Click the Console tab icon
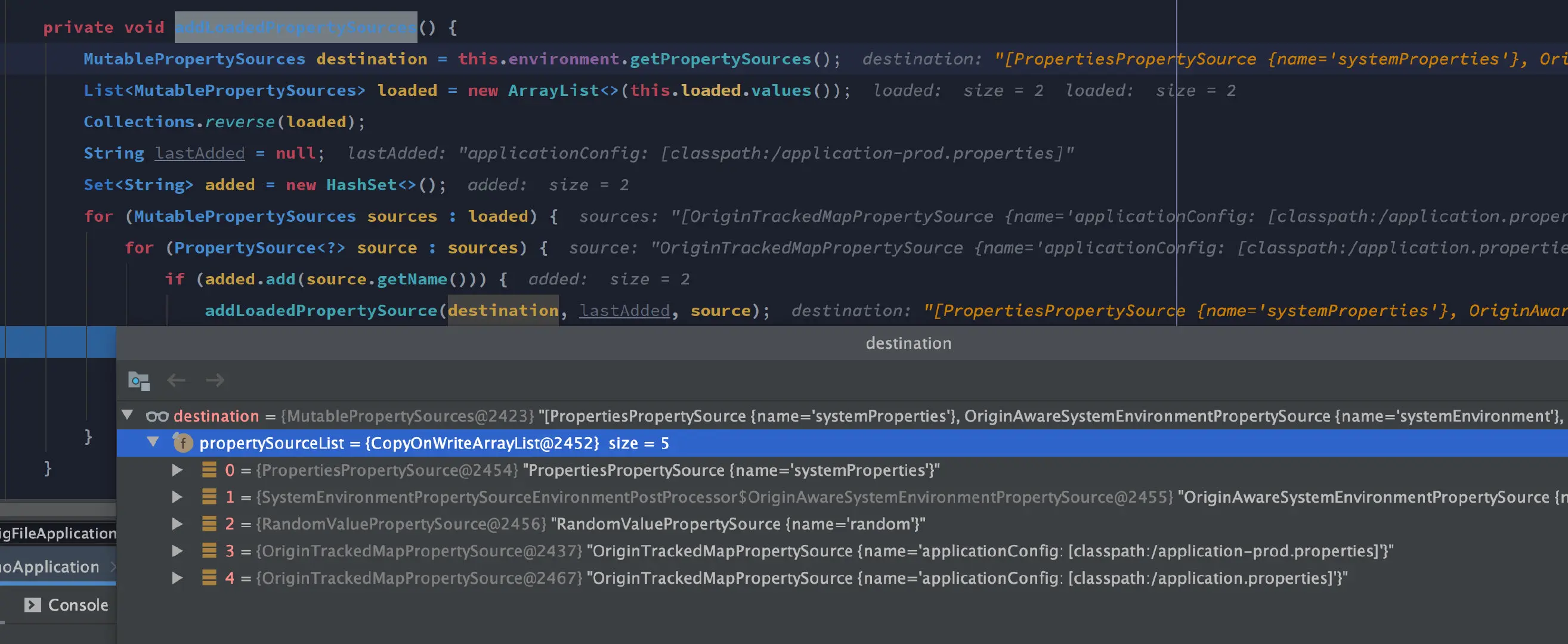This screenshot has height=644, width=1568. click(32, 605)
